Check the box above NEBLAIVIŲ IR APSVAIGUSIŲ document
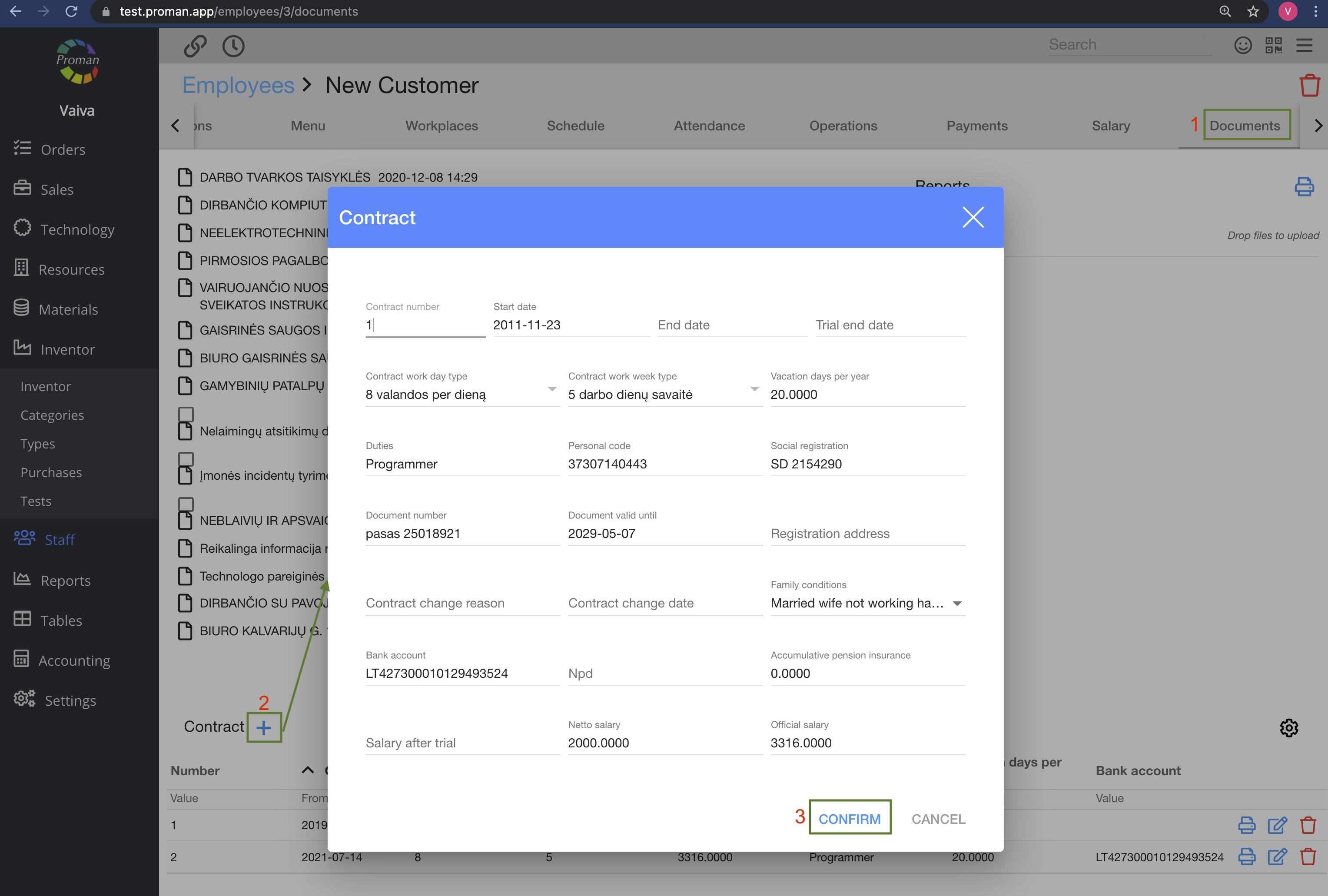This screenshot has height=896, width=1328. pyautogui.click(x=186, y=504)
